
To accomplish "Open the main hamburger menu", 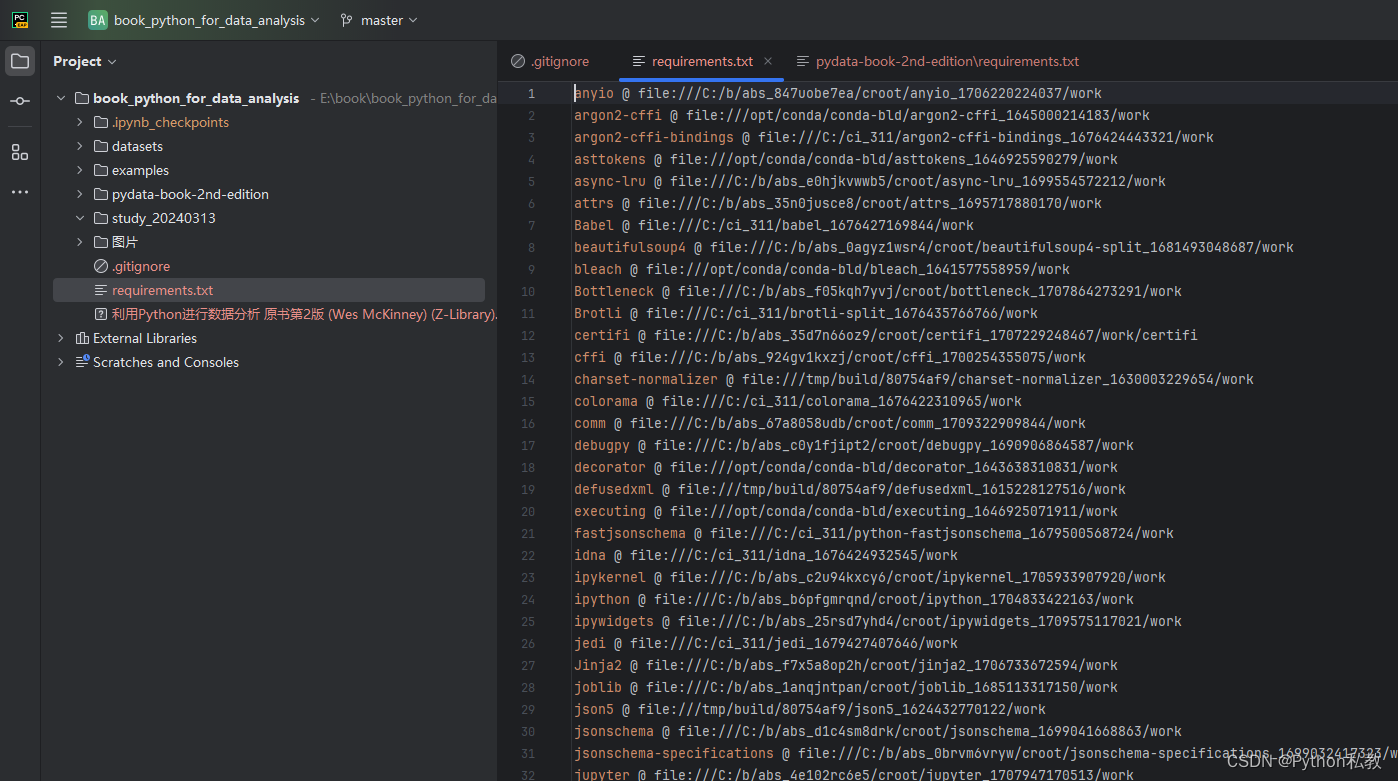I will coord(58,19).
